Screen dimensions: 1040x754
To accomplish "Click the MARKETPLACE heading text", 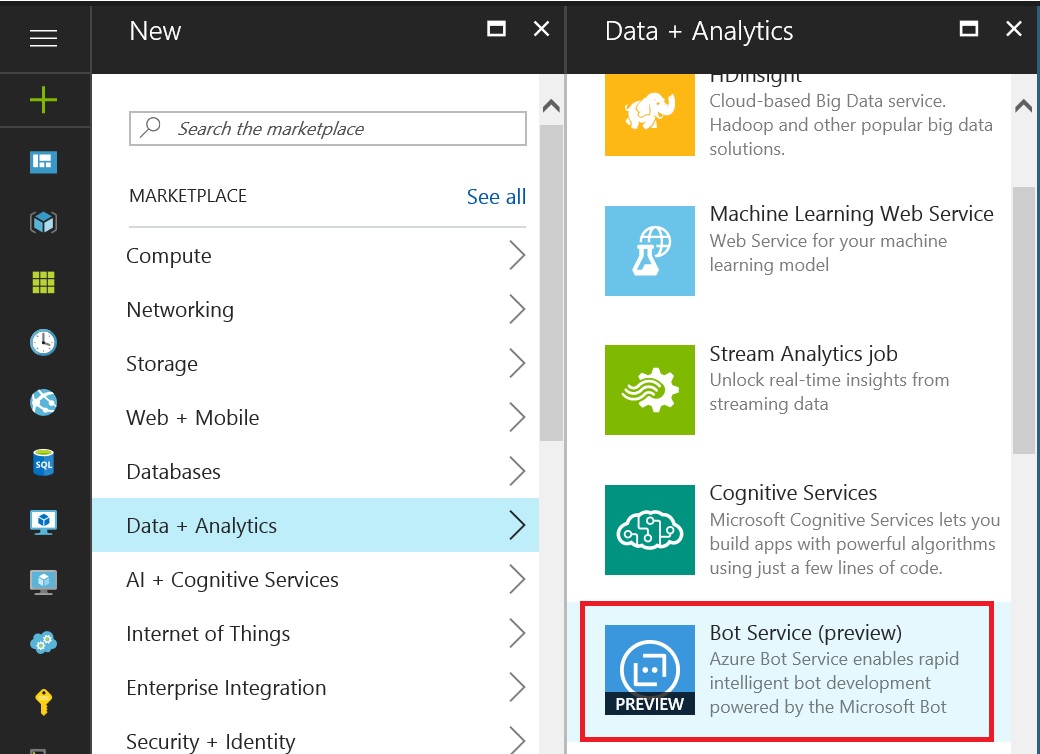I will tap(188, 196).
